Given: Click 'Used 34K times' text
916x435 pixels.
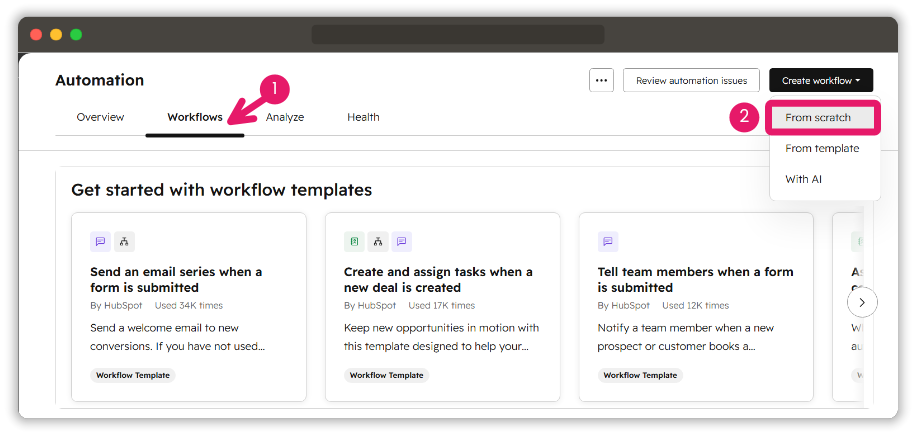Looking at the screenshot, I should 189,305.
